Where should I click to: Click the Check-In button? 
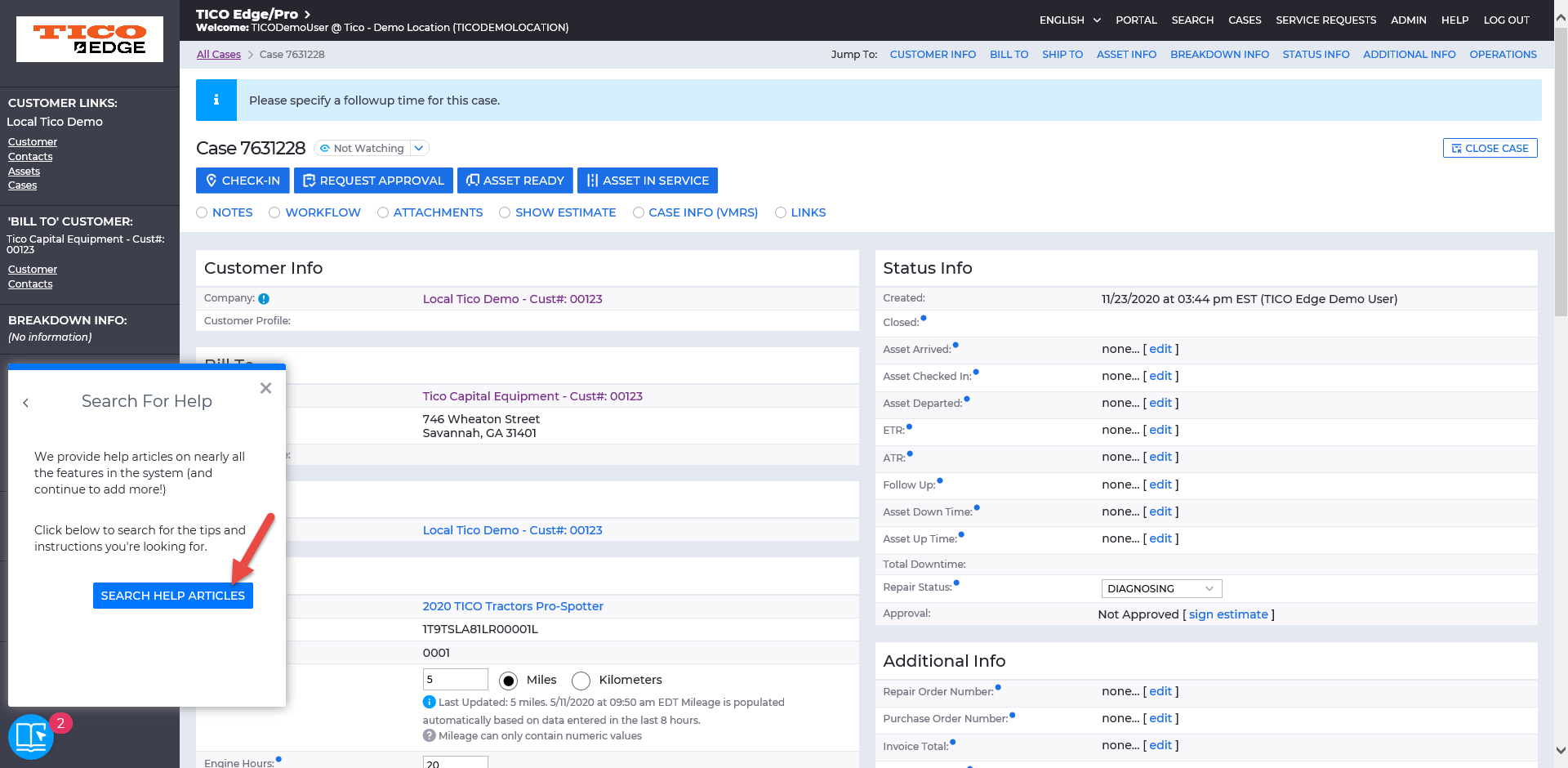243,181
